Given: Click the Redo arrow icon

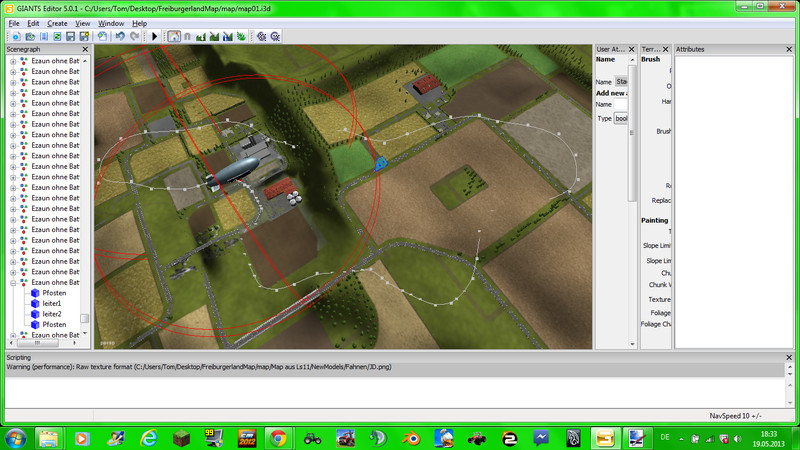Looking at the screenshot, I should point(134,37).
